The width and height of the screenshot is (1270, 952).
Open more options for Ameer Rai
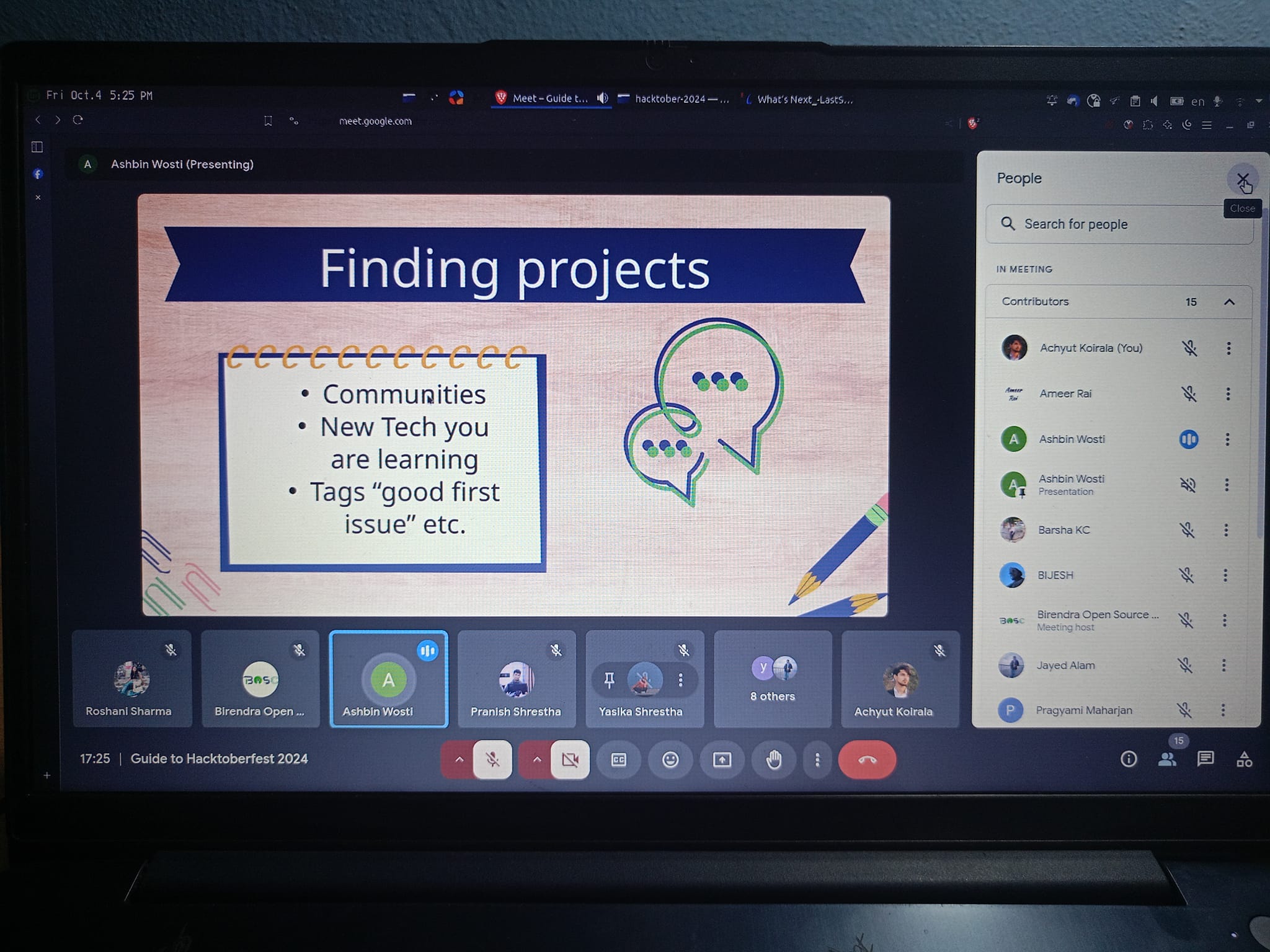(x=1228, y=394)
